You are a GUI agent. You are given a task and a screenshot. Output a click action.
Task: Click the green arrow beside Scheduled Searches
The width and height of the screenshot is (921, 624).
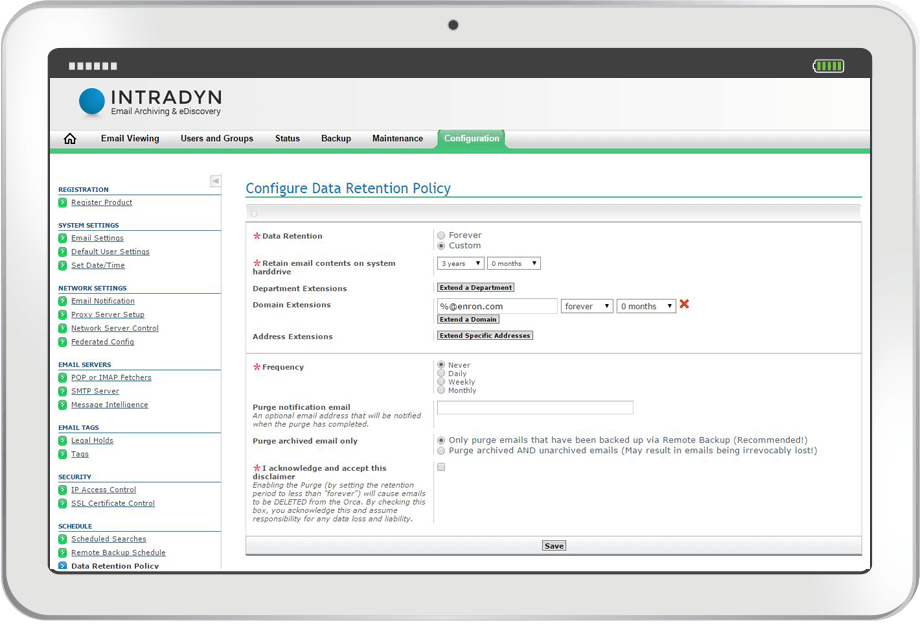(x=65, y=539)
